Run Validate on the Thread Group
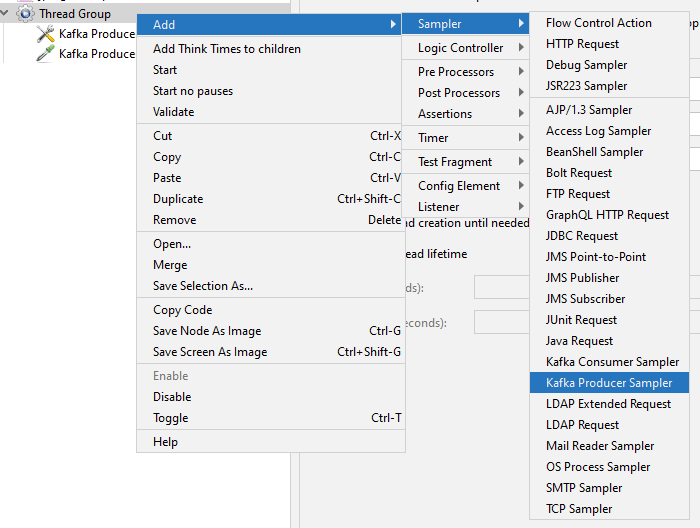 click(174, 112)
